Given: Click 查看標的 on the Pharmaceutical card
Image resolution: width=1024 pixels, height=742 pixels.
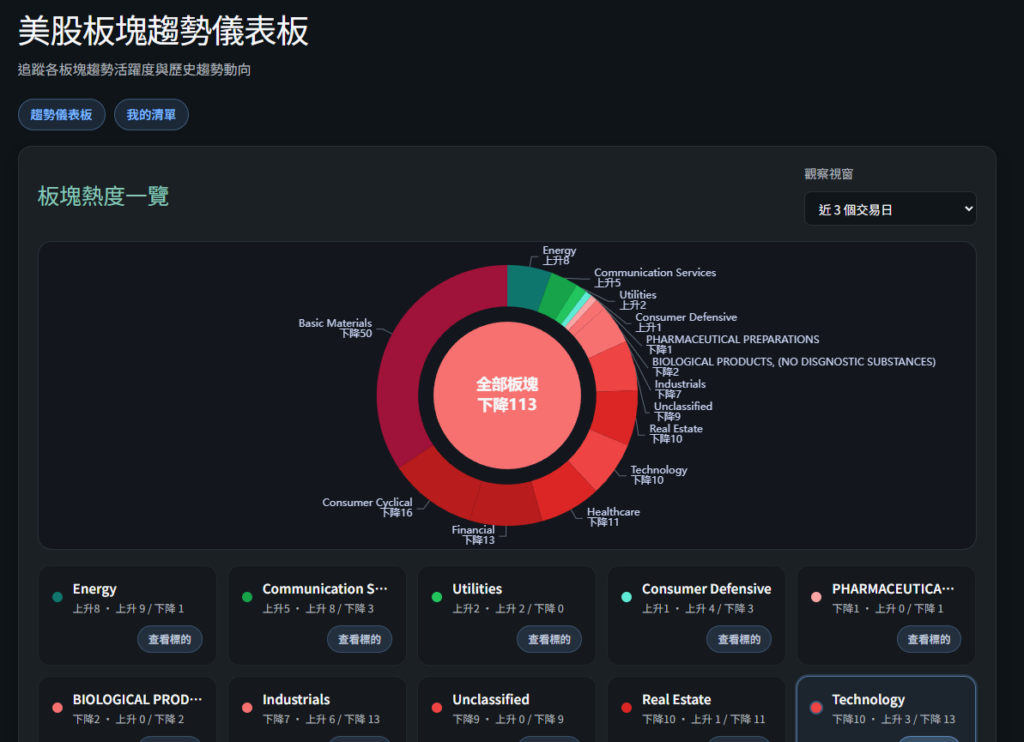Looking at the screenshot, I should point(928,639).
